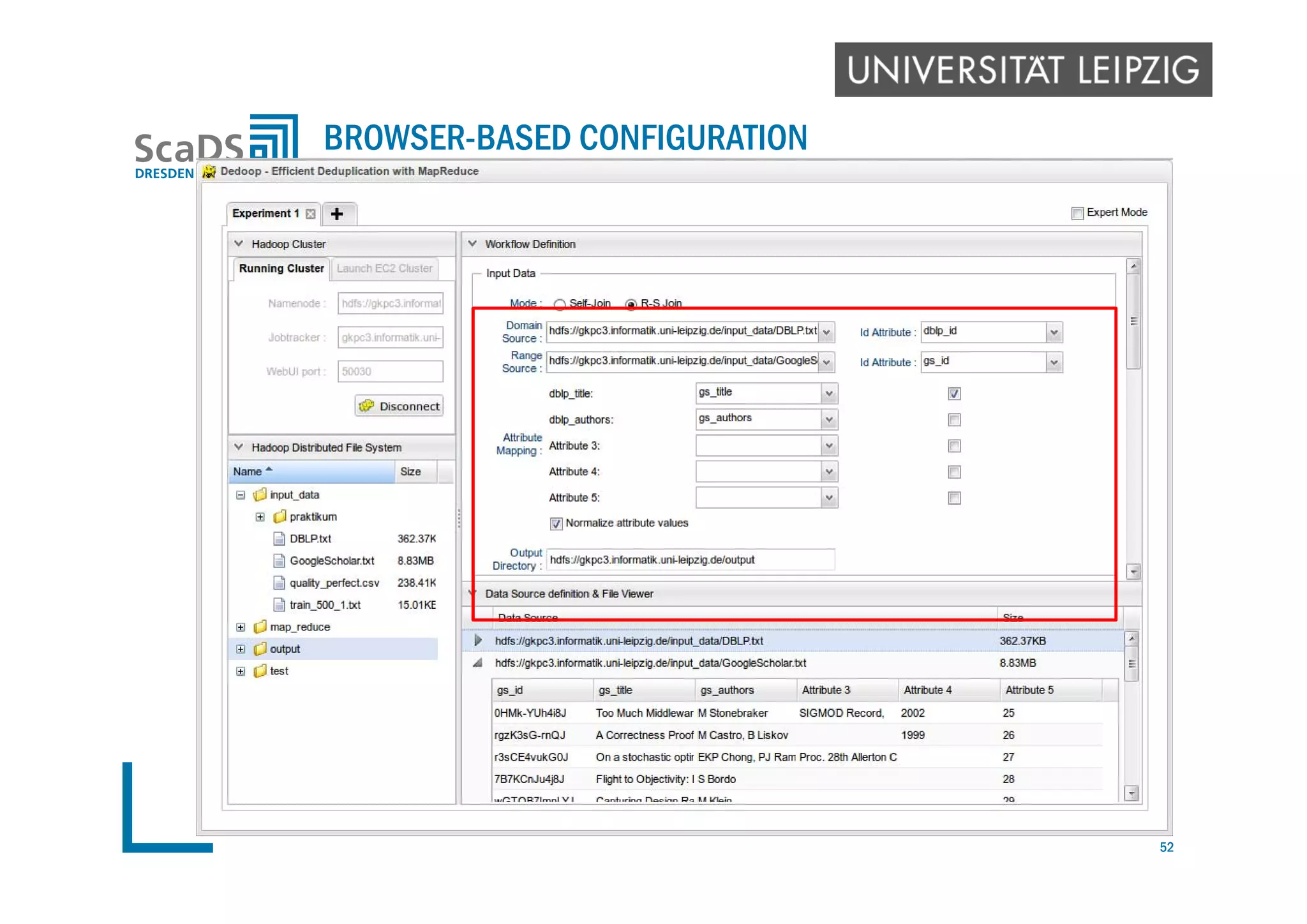Expand the map_reduce tree node

point(241,627)
